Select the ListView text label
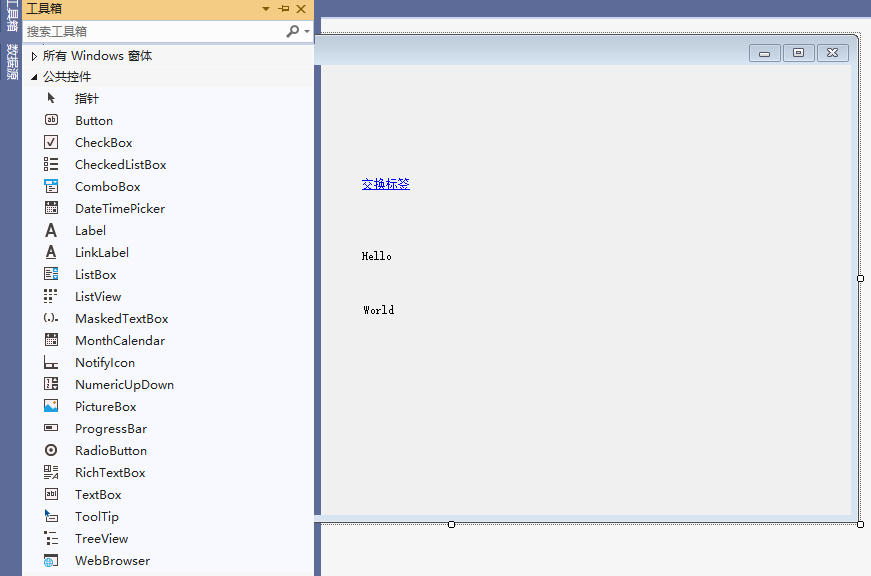Image resolution: width=871 pixels, height=576 pixels. coord(98,297)
